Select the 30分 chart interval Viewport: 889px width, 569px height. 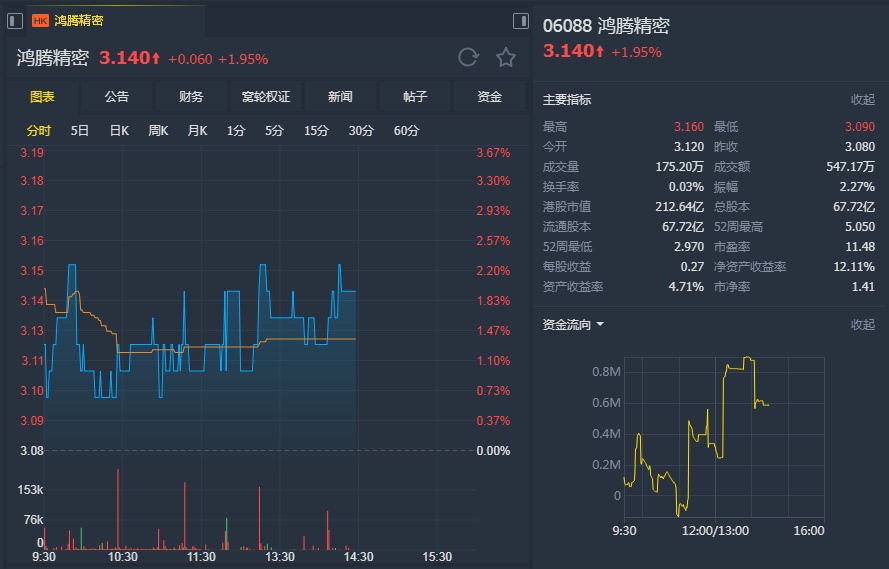(x=361, y=131)
